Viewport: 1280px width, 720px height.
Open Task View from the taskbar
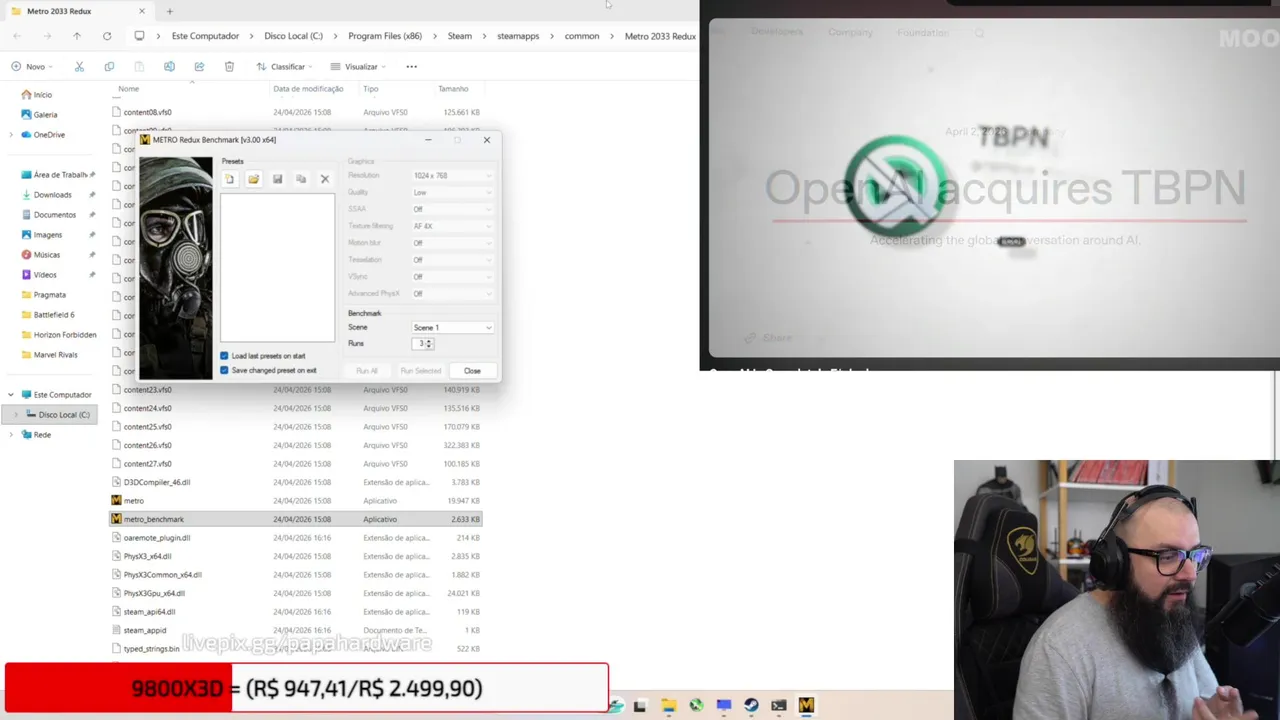640,705
